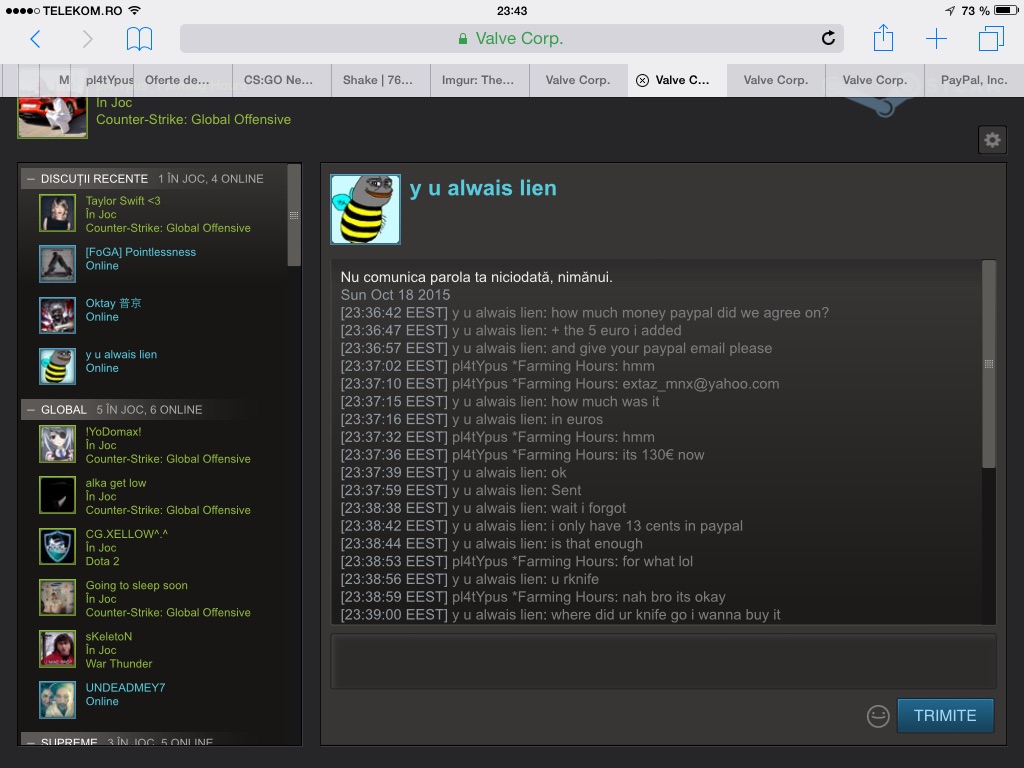This screenshot has width=1024, height=768.
Task: Close the active Valve tab
Action: [x=642, y=80]
